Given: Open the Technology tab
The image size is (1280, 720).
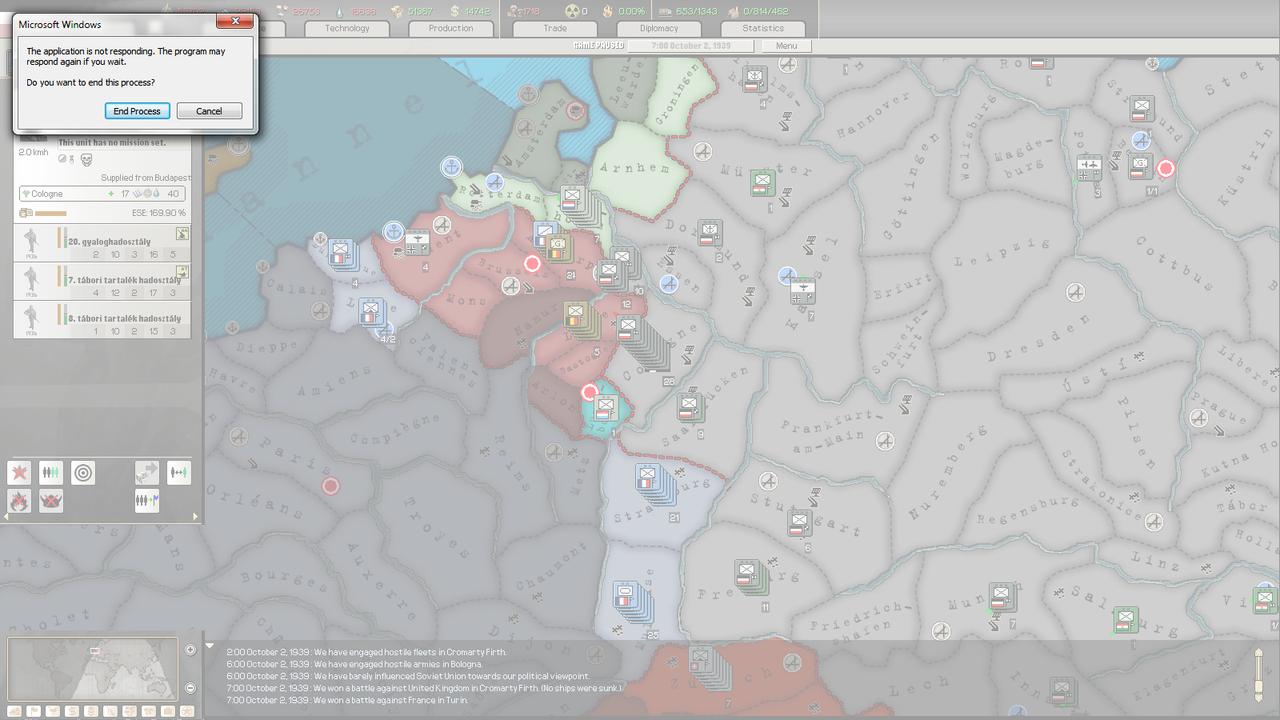Looking at the screenshot, I should pos(348,28).
